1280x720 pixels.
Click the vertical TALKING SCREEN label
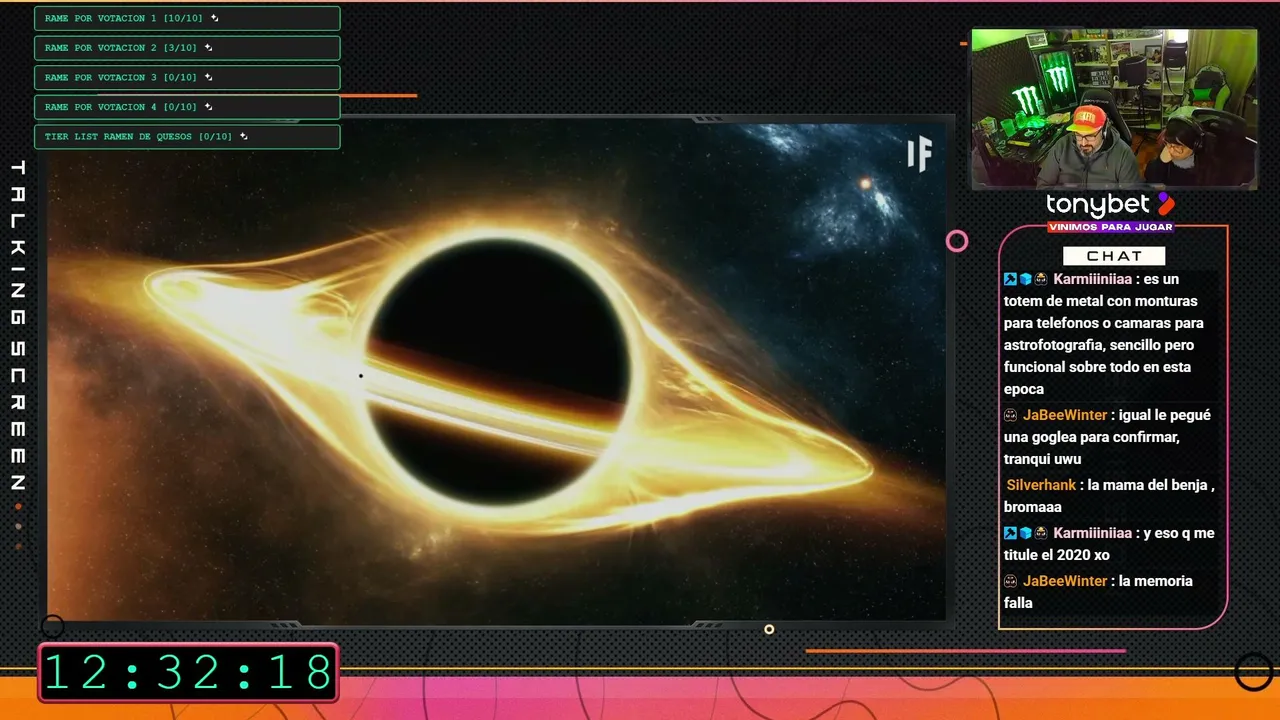click(x=17, y=325)
